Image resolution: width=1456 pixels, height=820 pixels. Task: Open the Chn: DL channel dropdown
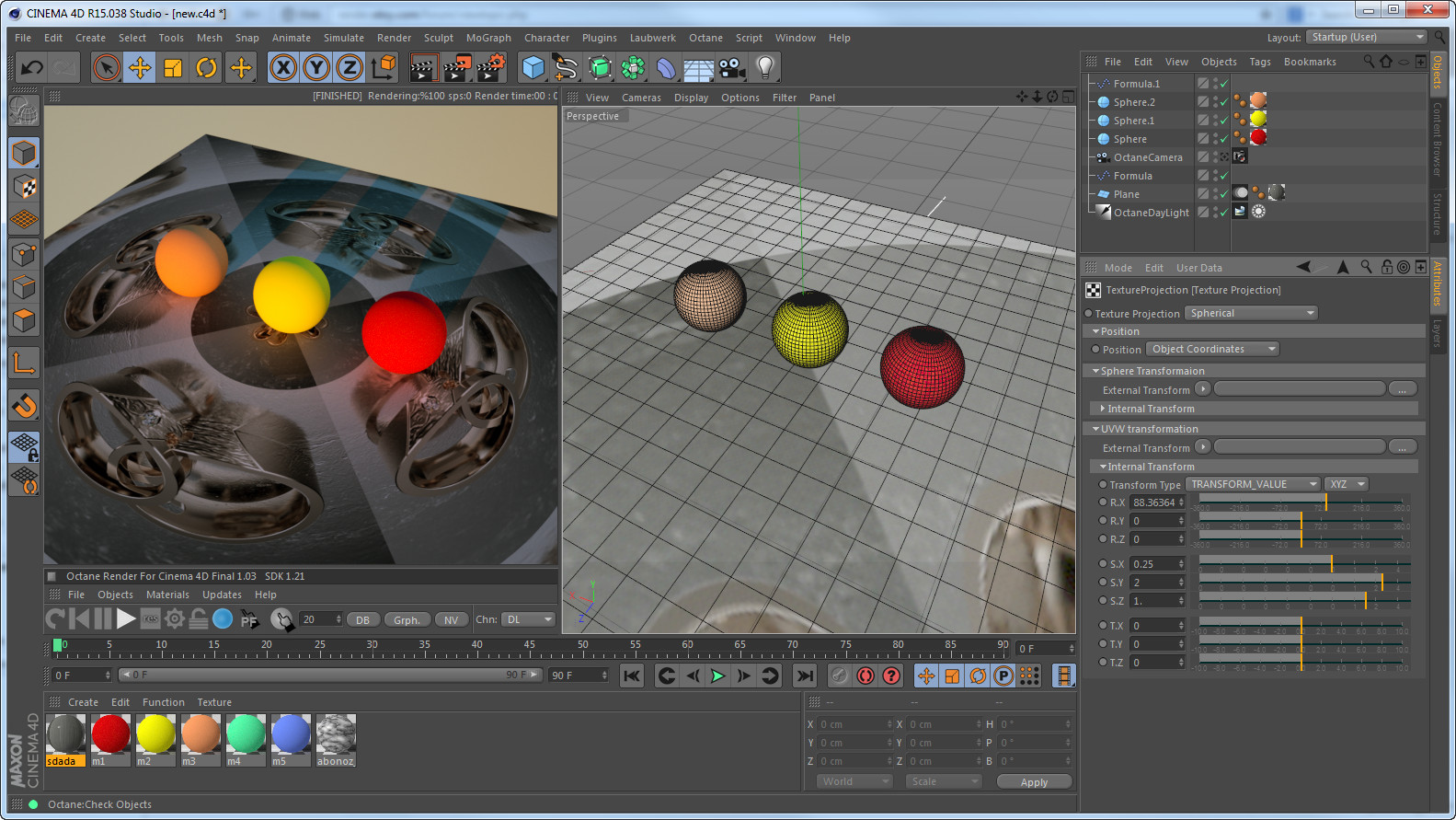pyautogui.click(x=529, y=619)
